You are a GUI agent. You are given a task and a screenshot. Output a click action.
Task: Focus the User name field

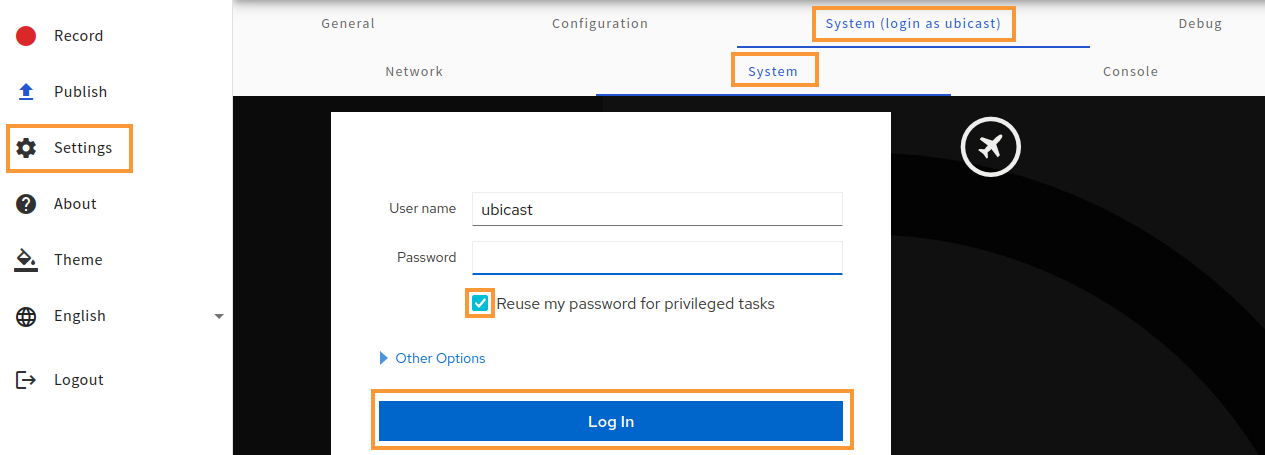coord(658,209)
